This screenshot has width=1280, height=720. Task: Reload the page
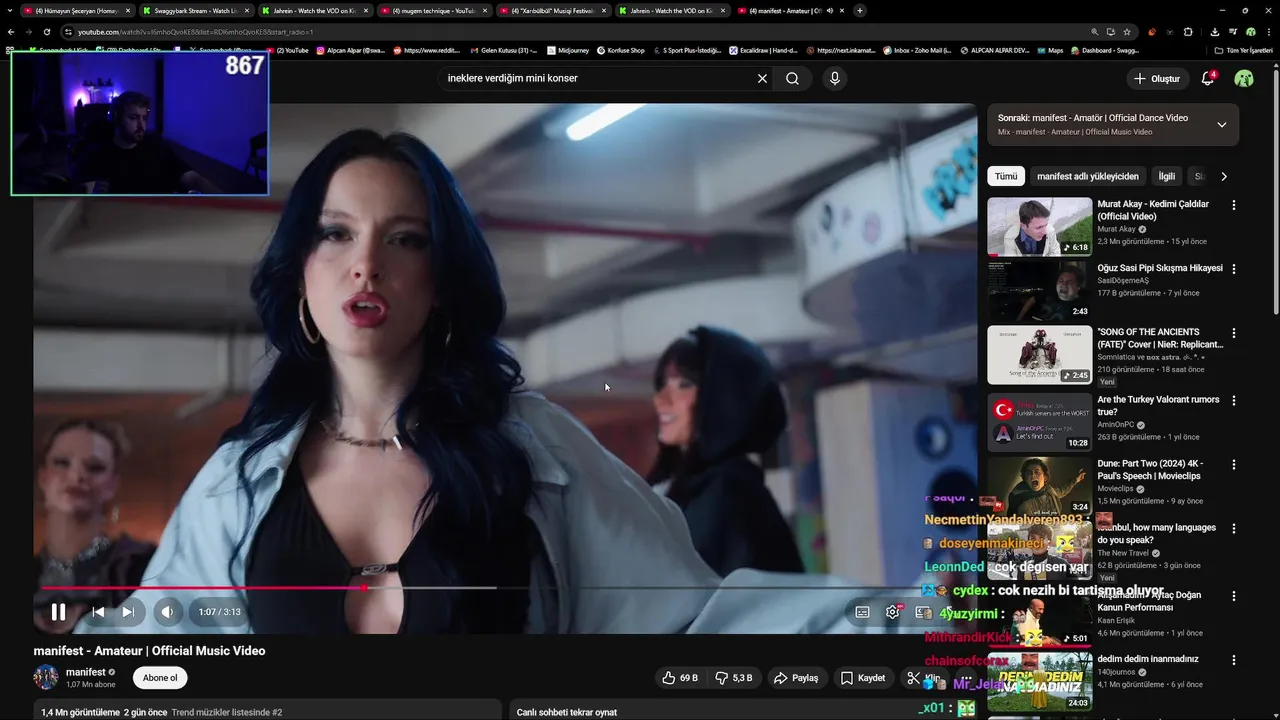(46, 32)
